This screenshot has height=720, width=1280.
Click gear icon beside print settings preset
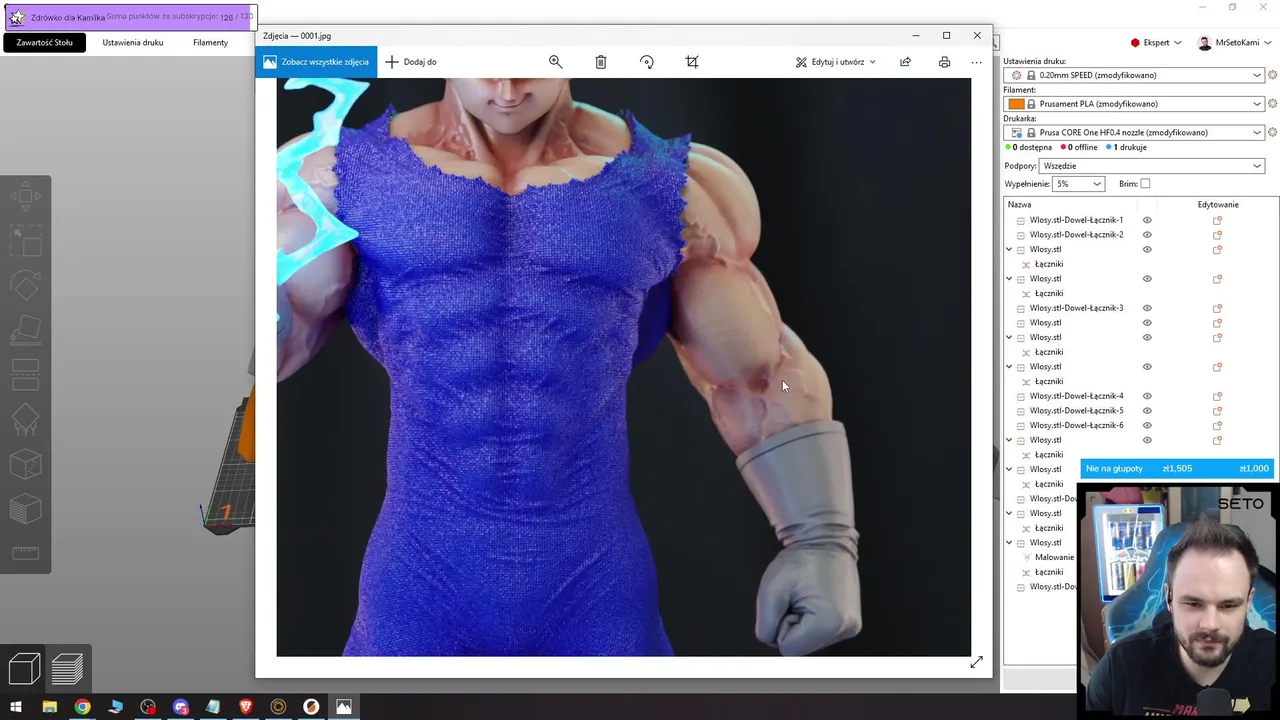(x=1273, y=75)
